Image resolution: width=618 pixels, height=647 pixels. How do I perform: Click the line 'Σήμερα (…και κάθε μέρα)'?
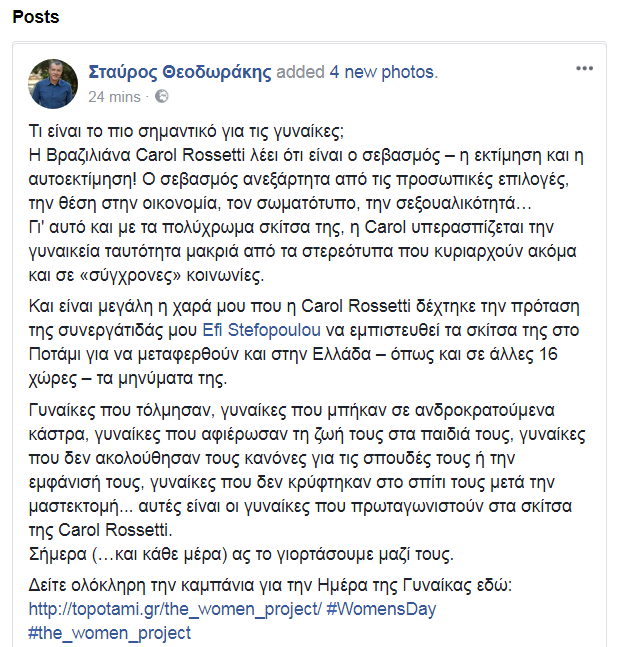tap(241, 554)
